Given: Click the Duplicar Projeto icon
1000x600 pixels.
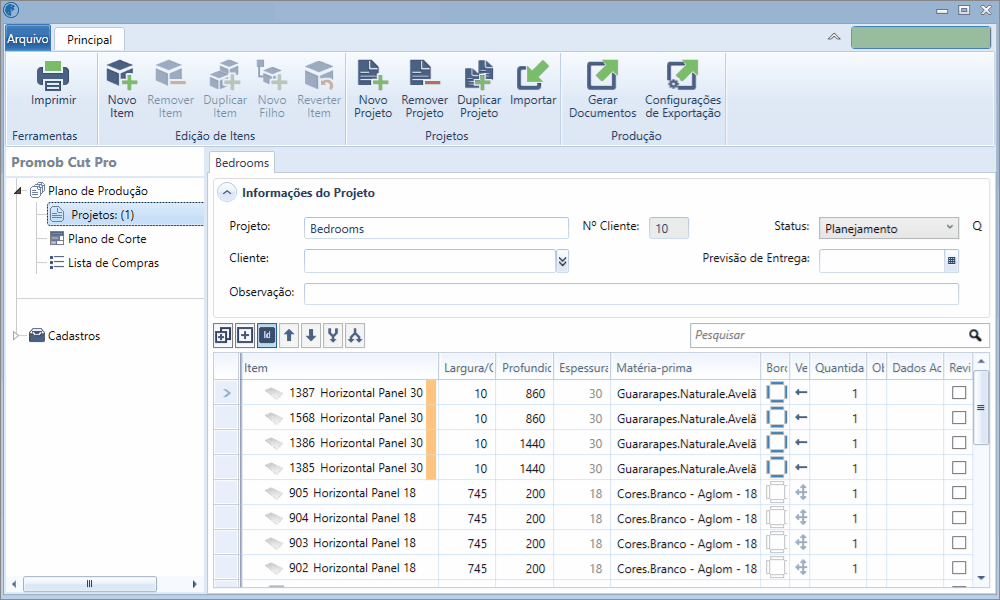Looking at the screenshot, I should coord(479,75).
